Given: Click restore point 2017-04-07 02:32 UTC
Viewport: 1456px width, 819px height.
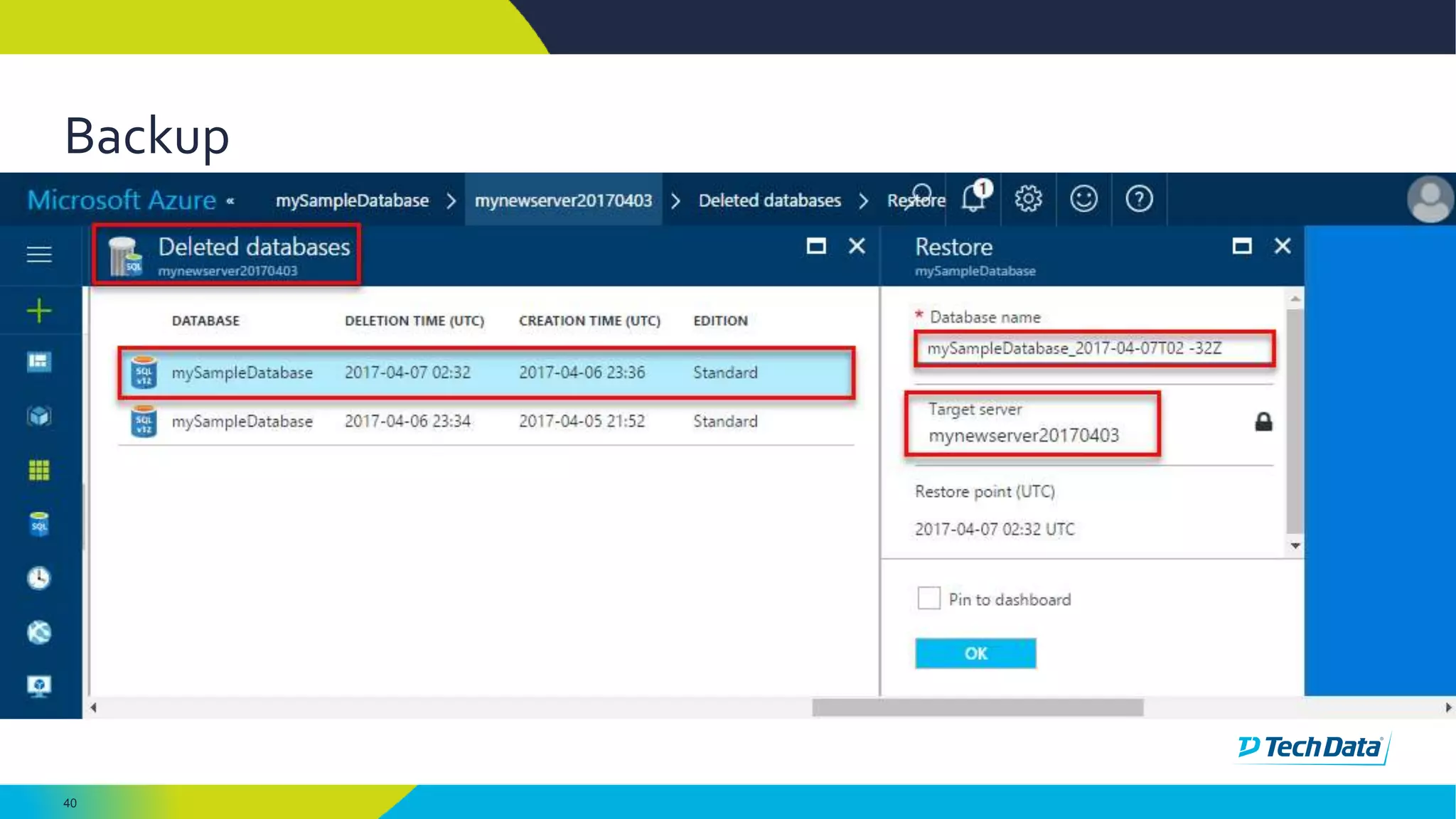Looking at the screenshot, I should [995, 529].
